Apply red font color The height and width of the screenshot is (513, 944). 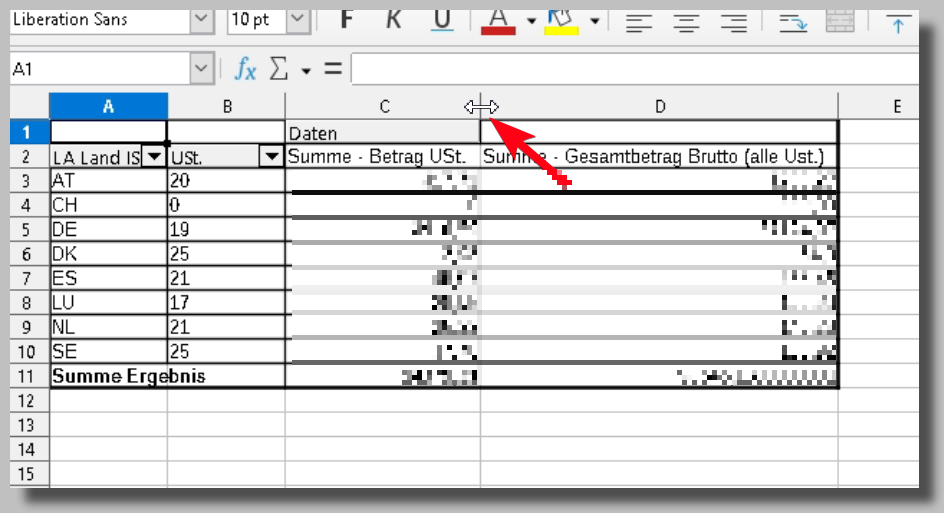click(x=499, y=21)
